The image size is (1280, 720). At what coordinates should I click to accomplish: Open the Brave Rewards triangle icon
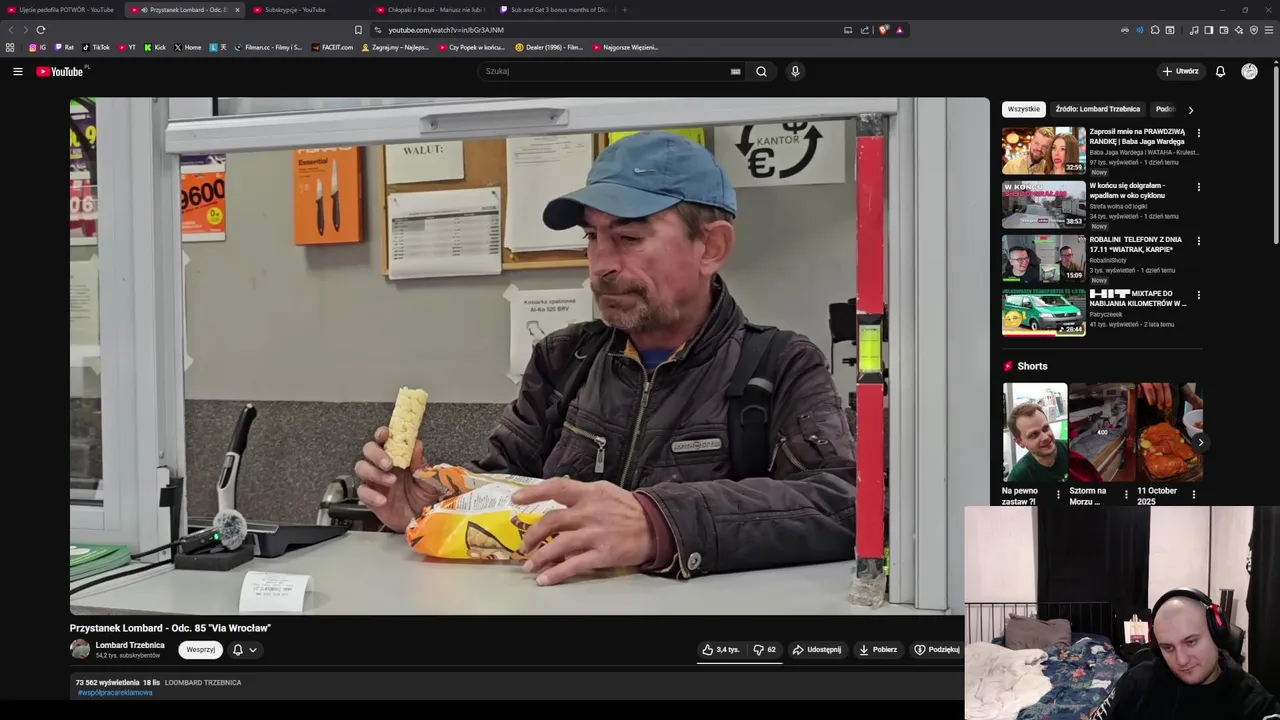click(x=899, y=30)
